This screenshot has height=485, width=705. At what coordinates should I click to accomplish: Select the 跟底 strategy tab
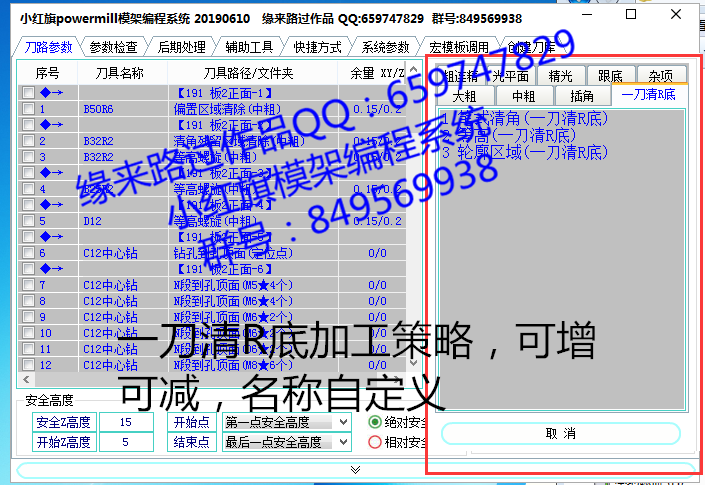point(611,76)
